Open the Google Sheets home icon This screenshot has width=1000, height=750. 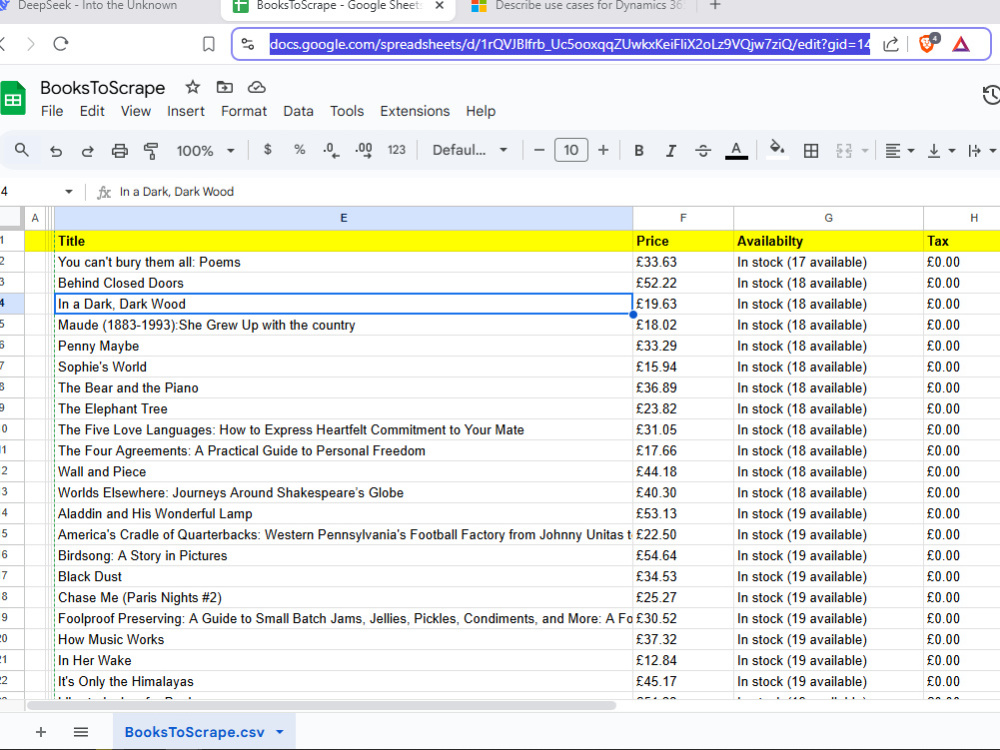[x=12, y=98]
